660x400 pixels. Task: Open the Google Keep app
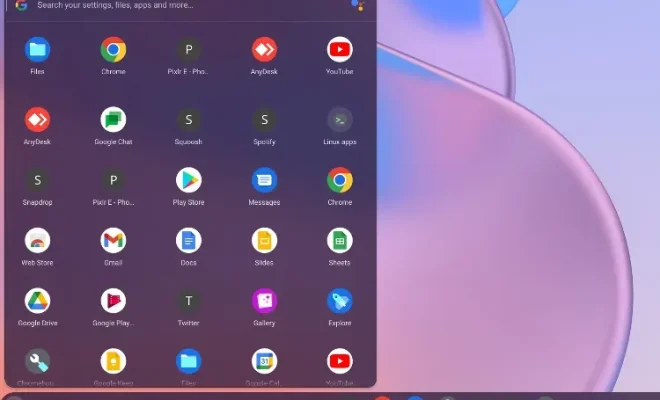113,361
